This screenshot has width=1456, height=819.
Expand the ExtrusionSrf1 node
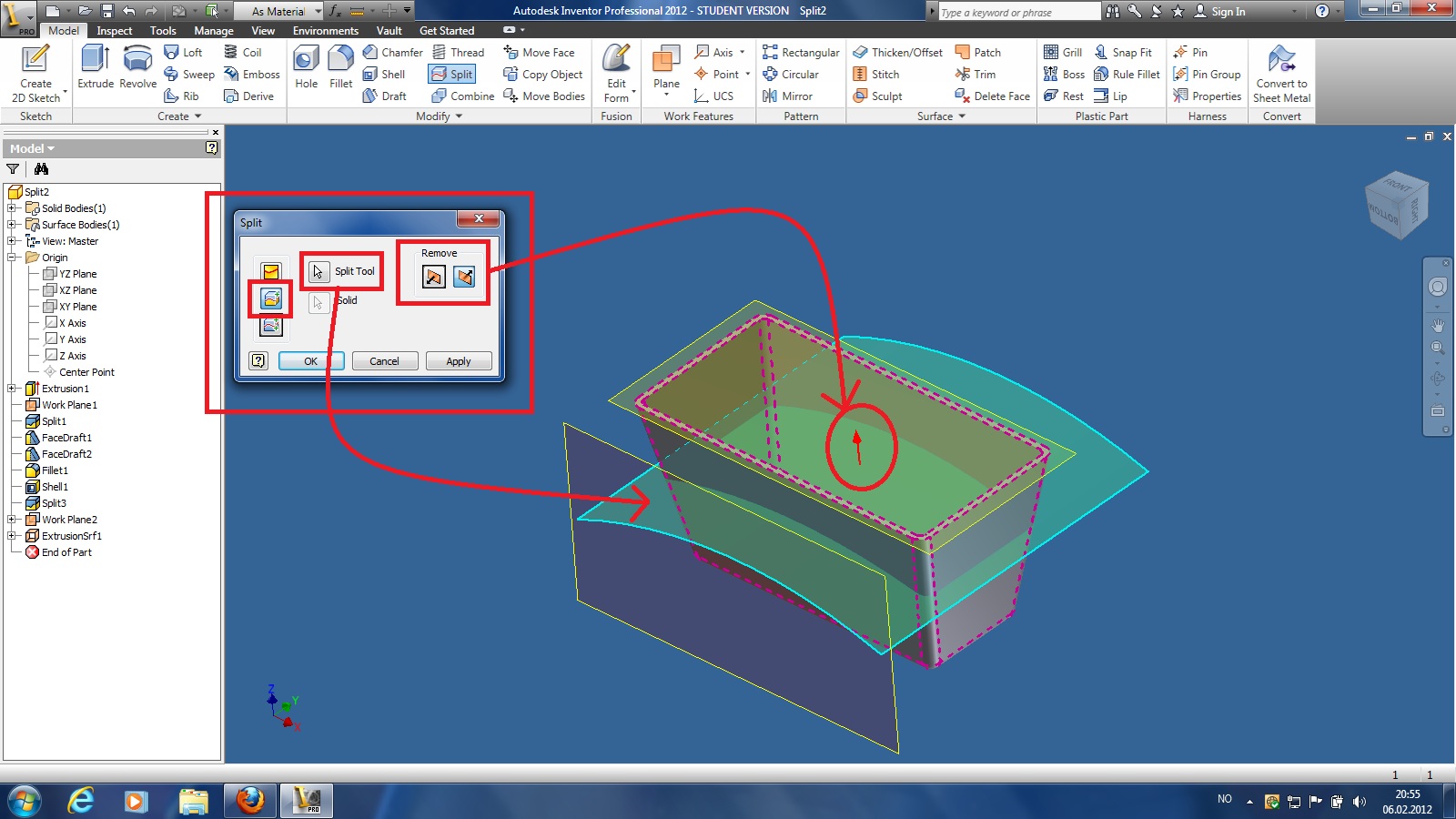[x=12, y=536]
